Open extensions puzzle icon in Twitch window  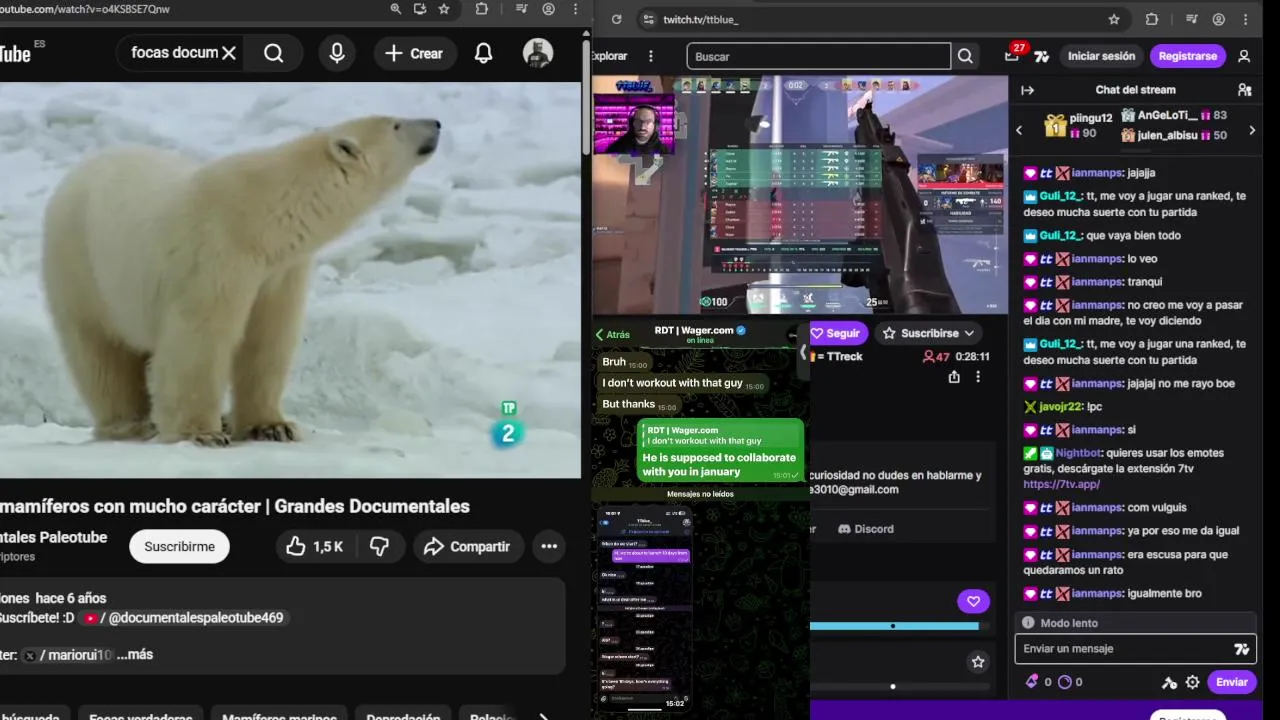(x=1151, y=19)
